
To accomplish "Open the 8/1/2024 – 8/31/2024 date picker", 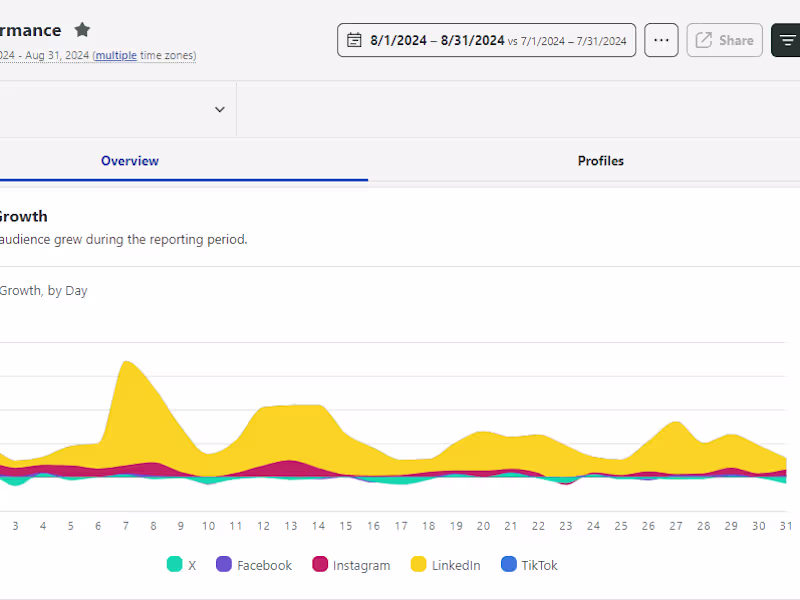I will pos(437,40).
